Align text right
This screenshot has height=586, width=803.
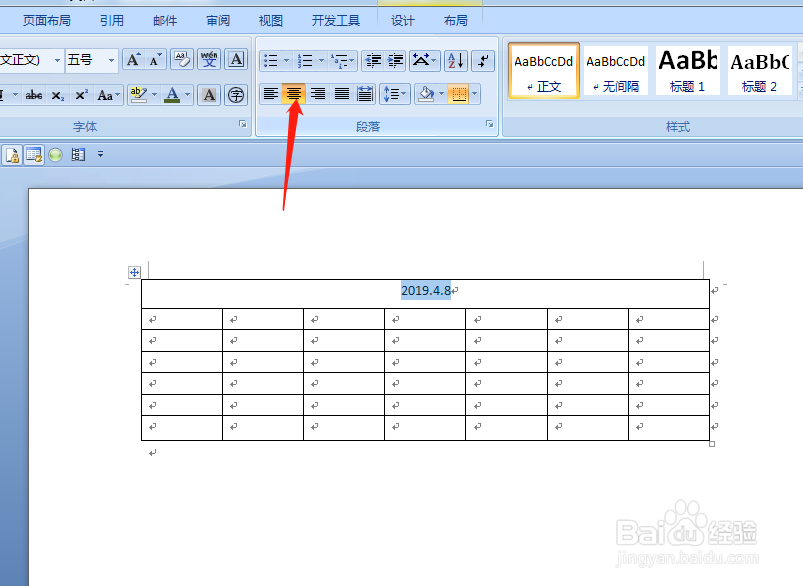tap(318, 94)
